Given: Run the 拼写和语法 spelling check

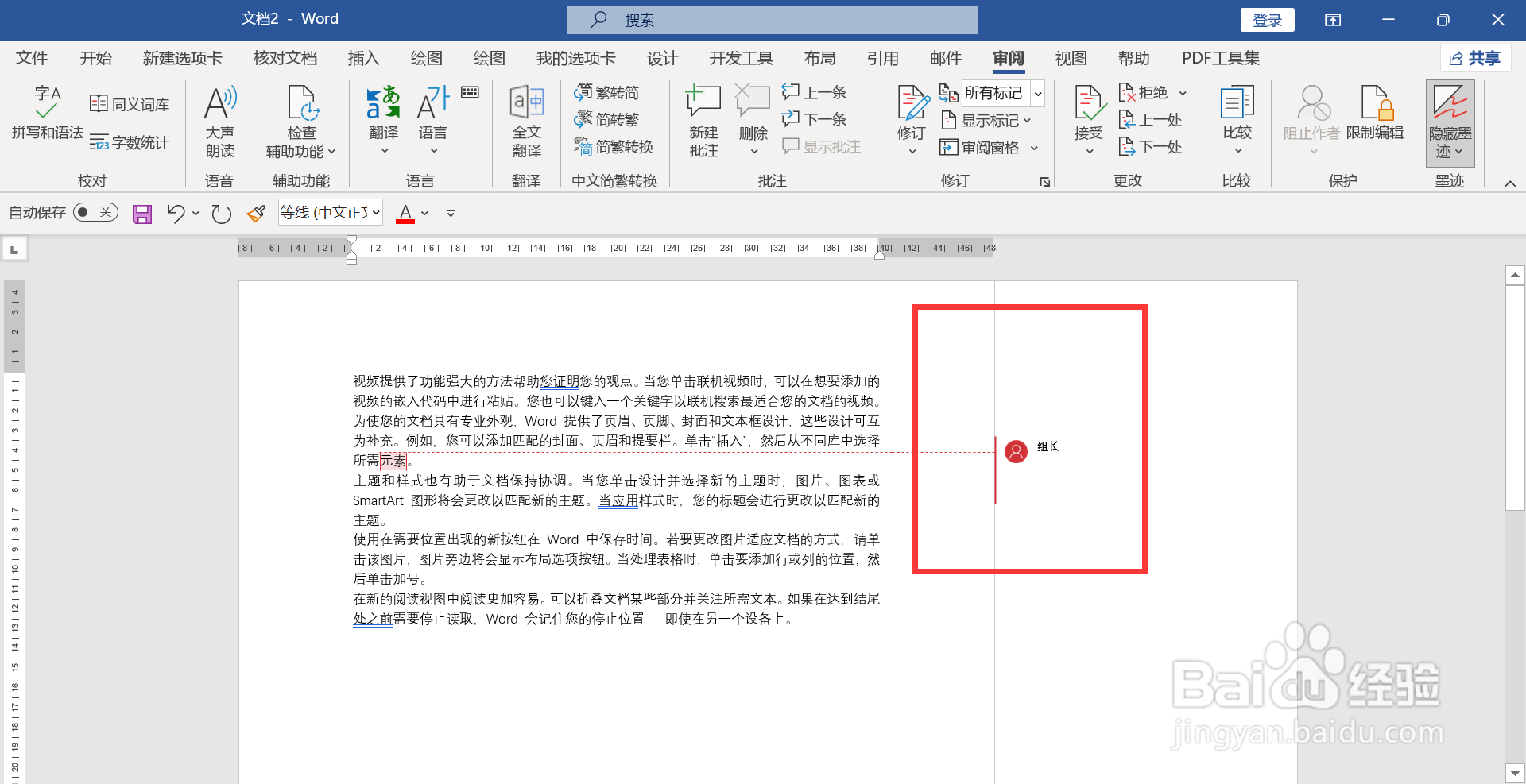Looking at the screenshot, I should point(47,112).
